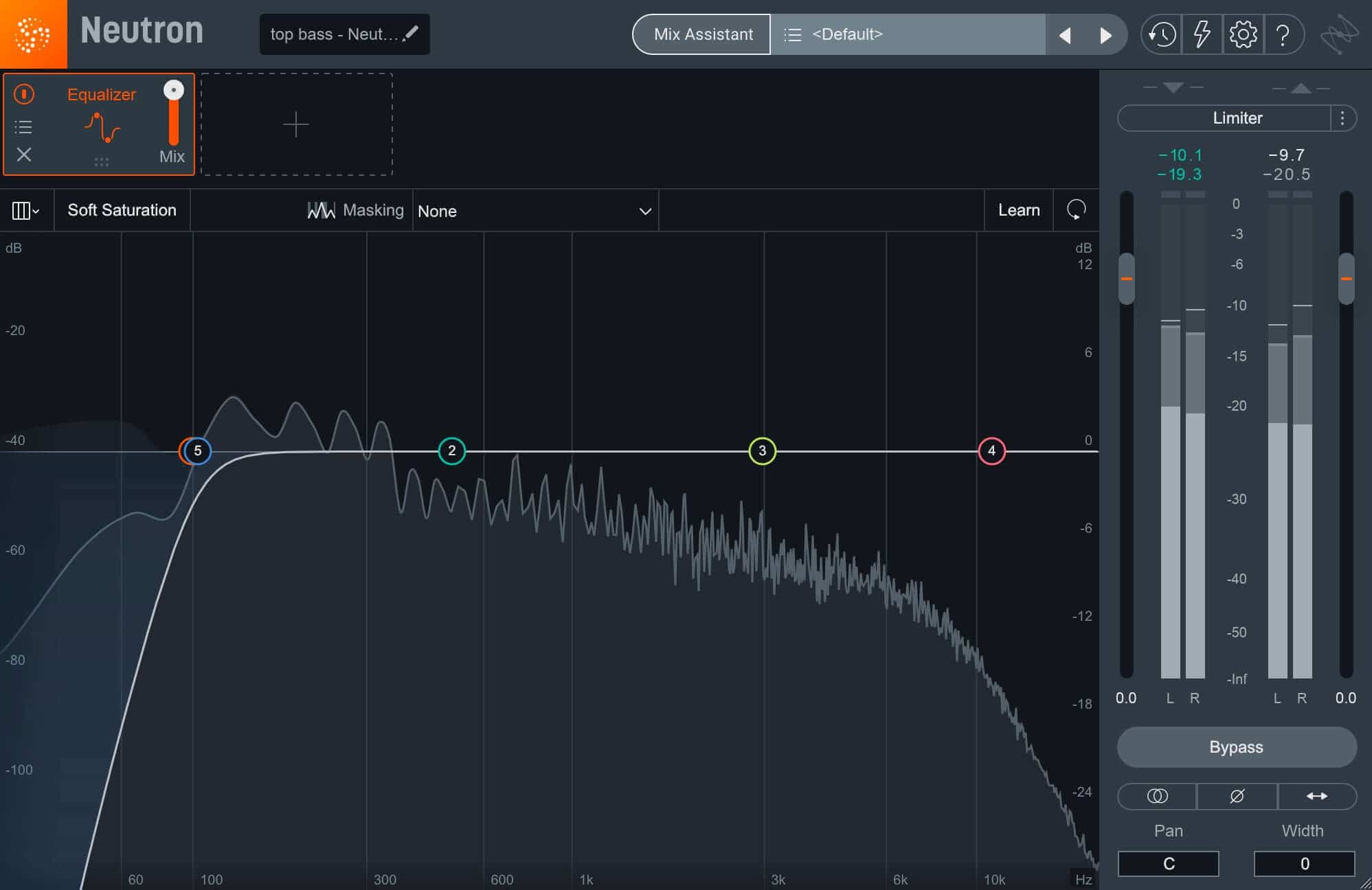
Task: Expand the output meter triangle up
Action: [1301, 88]
